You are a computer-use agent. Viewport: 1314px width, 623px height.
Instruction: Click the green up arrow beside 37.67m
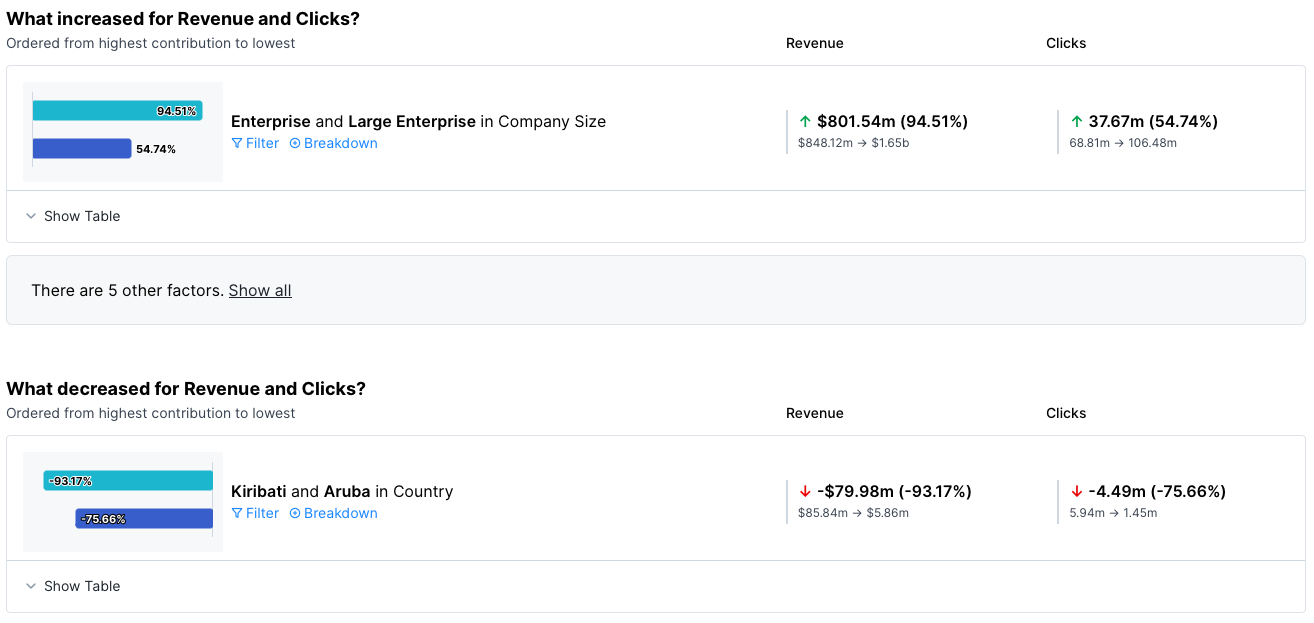[1077, 121]
